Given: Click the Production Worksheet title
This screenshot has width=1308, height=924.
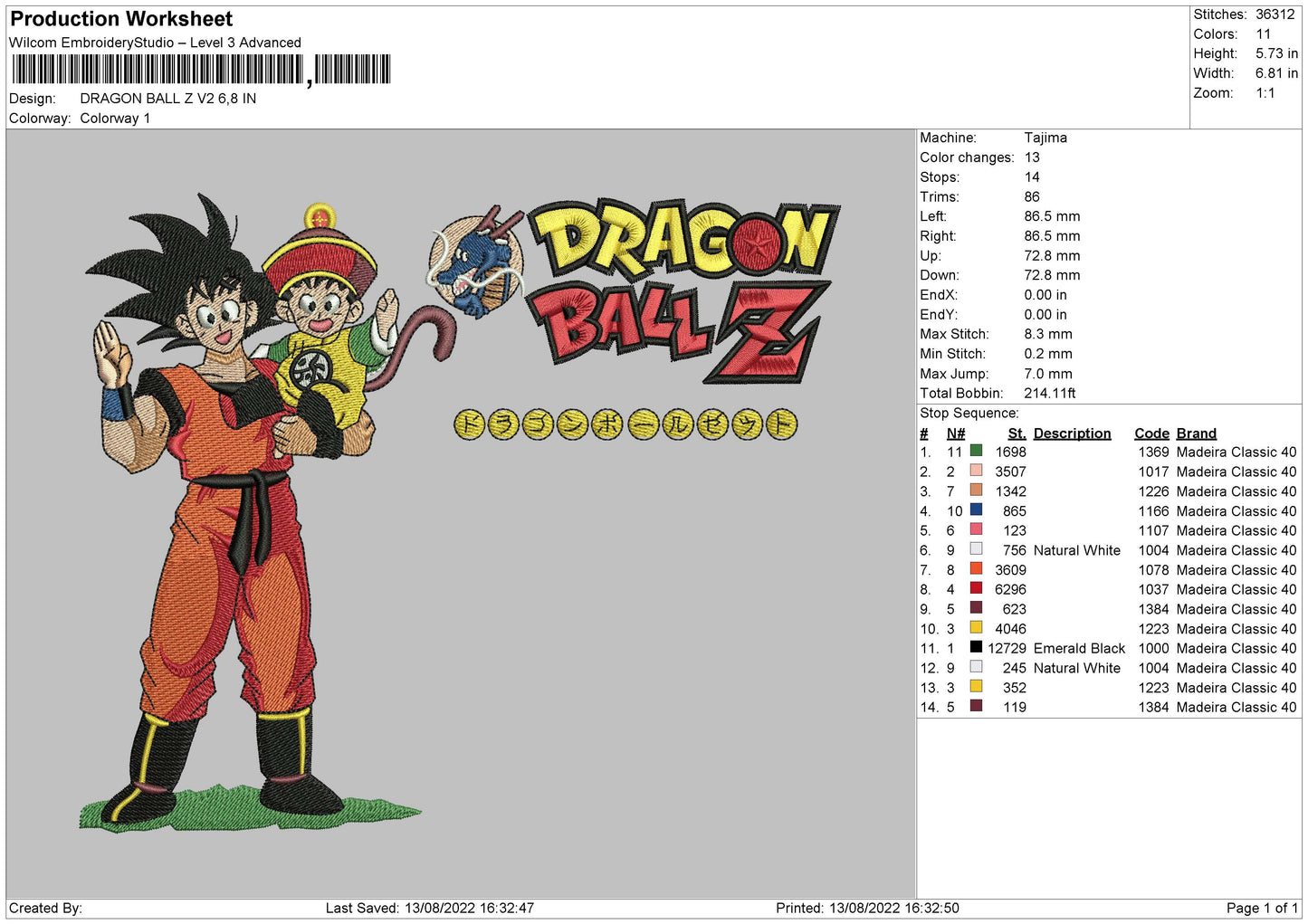Looking at the screenshot, I should pyautogui.click(x=121, y=19).
